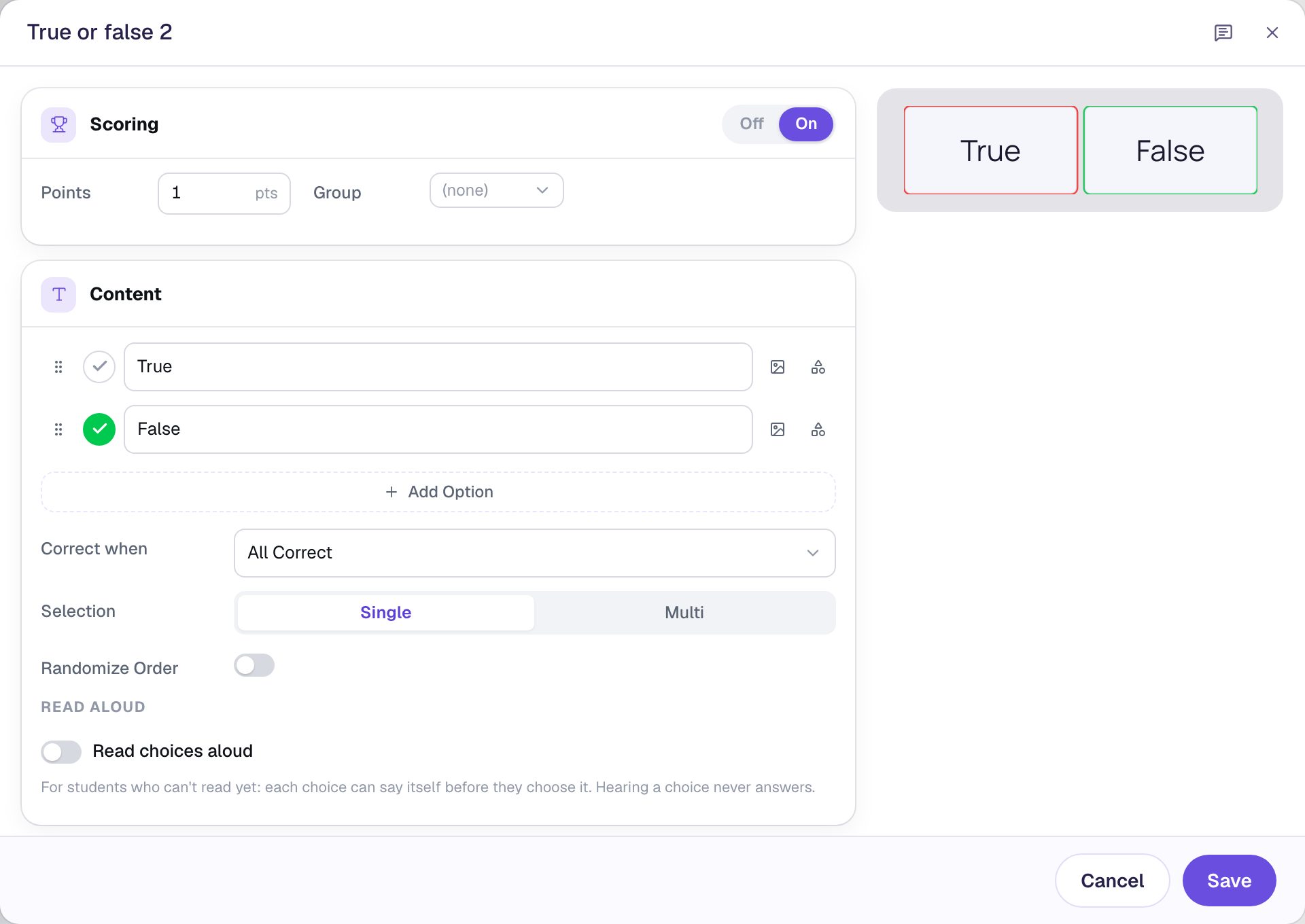Add an image to the True option
Viewport: 1305px width, 924px height.
point(778,367)
